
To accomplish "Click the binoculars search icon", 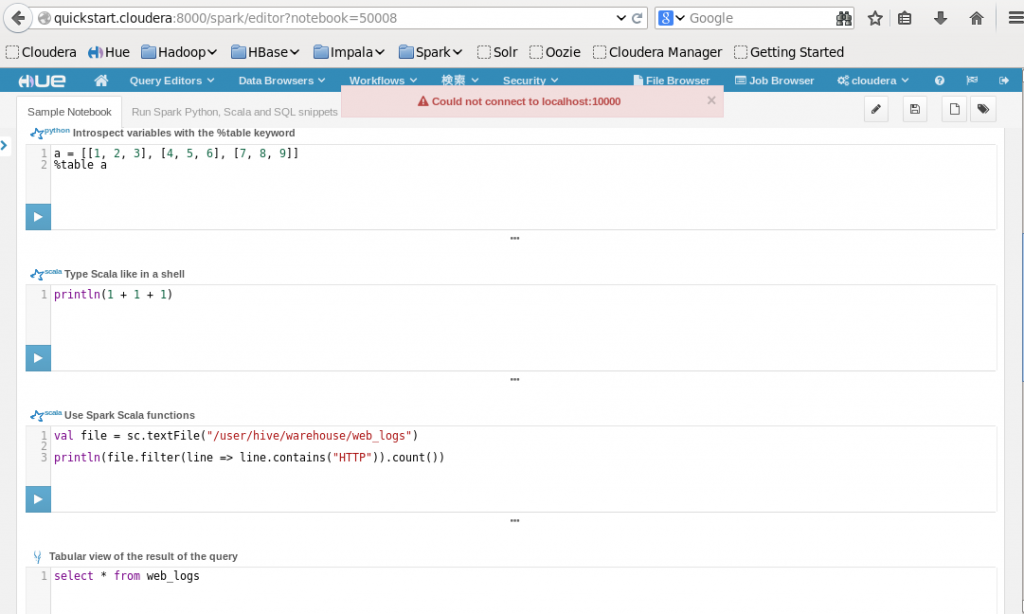I will point(844,18).
